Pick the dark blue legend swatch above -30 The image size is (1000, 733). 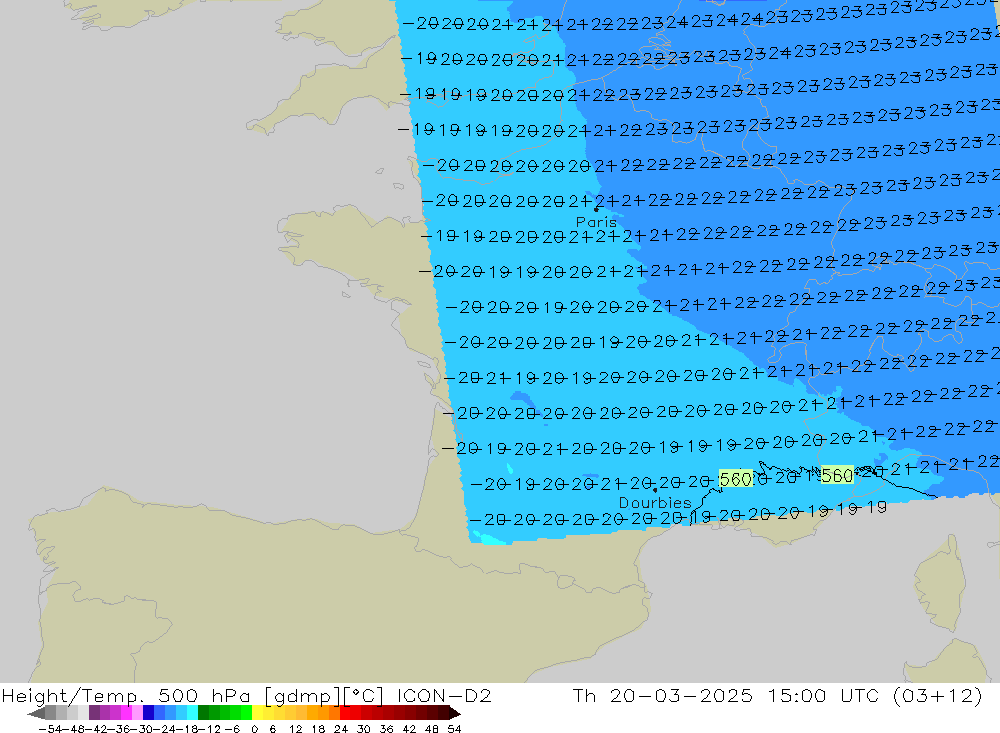tap(149, 713)
